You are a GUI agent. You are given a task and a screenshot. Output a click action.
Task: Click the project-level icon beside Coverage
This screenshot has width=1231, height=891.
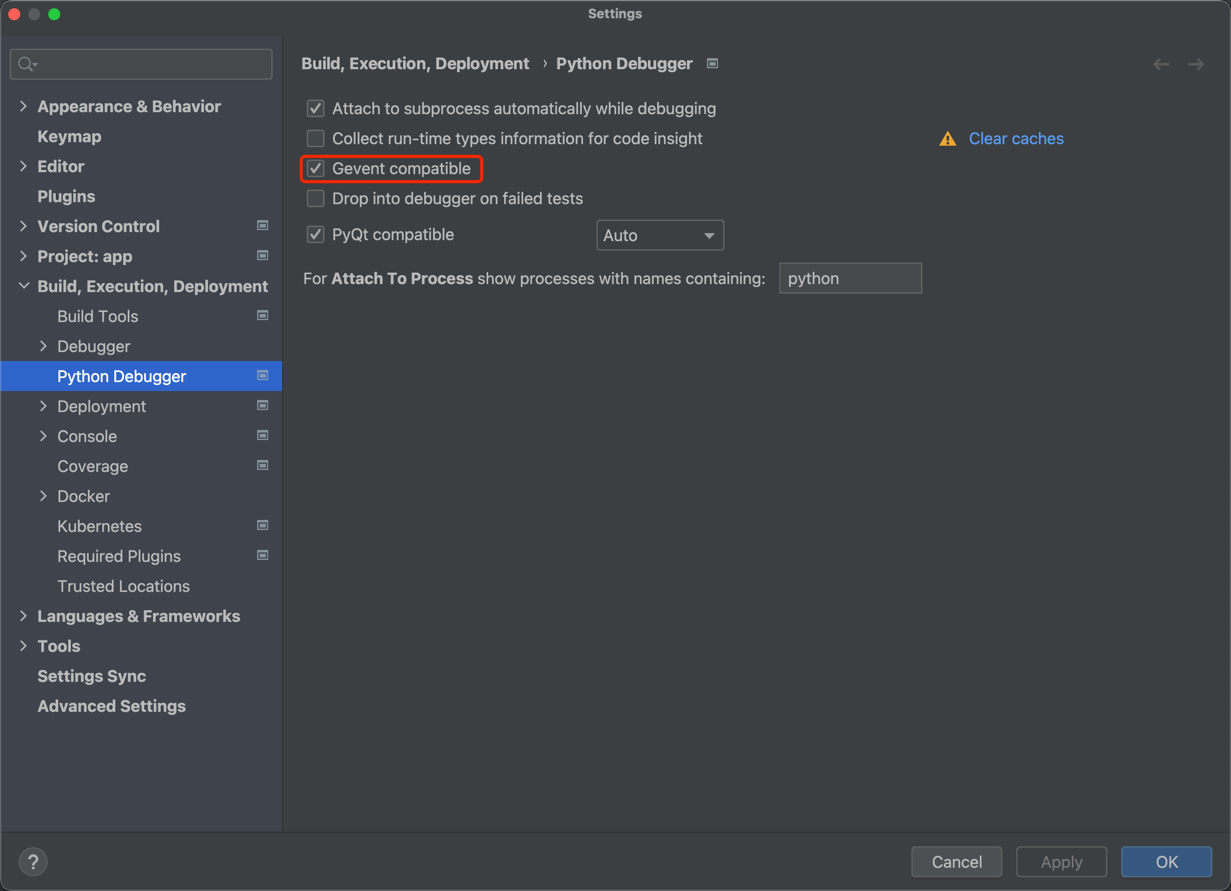[262, 466]
